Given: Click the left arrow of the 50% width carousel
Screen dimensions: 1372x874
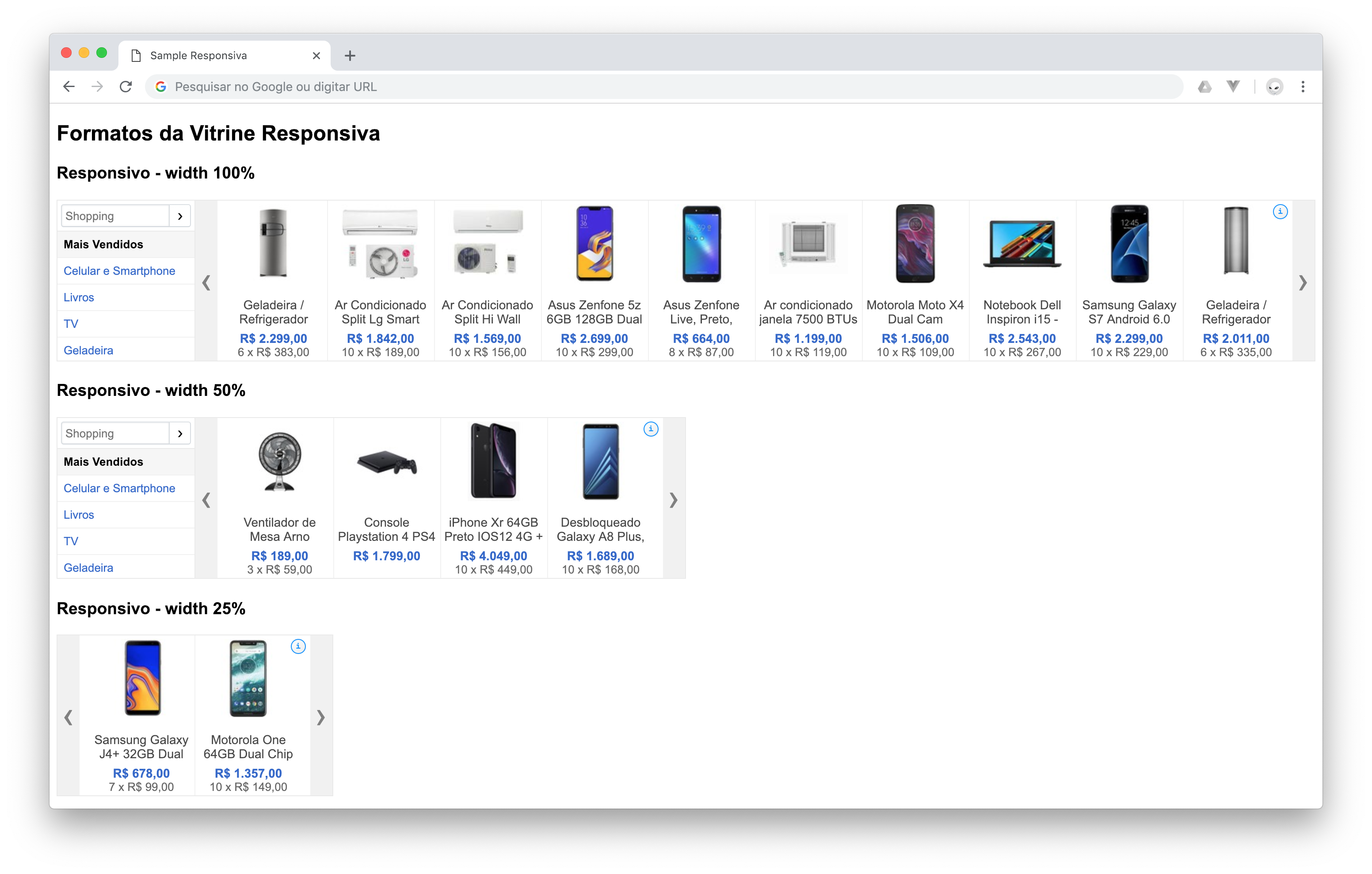Looking at the screenshot, I should (x=206, y=500).
